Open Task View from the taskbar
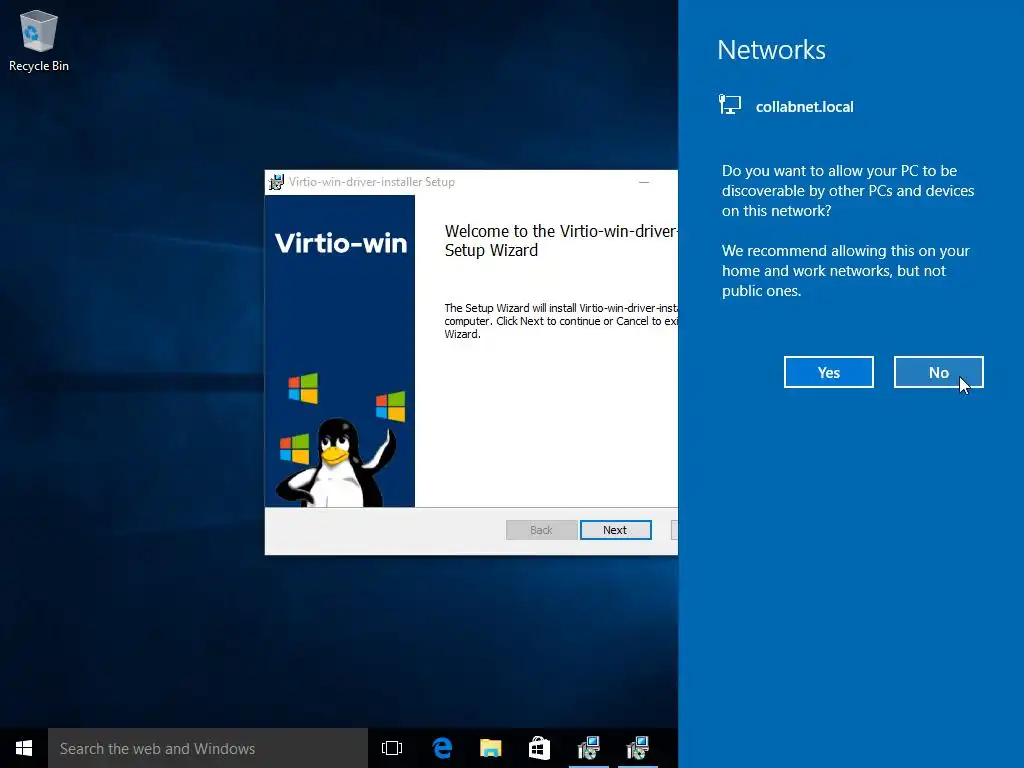This screenshot has width=1024, height=768. [x=392, y=748]
